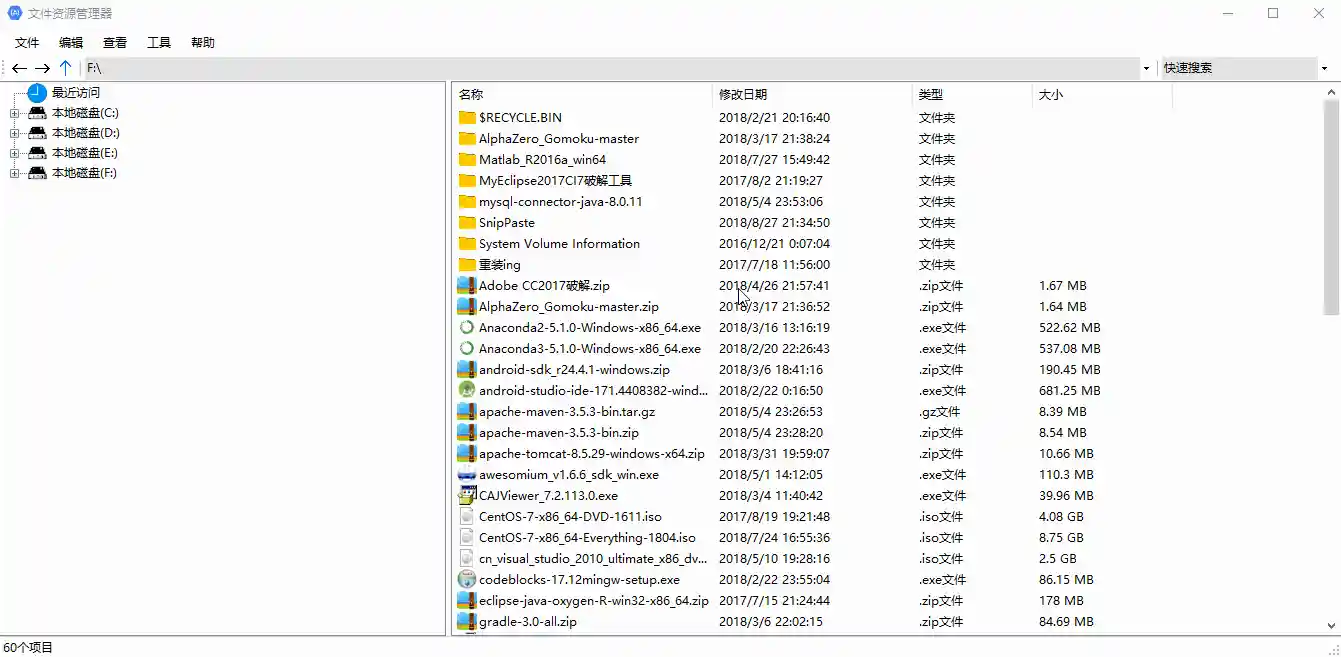Viewport: 1341px width, 657px height.
Task: Sort by the 大小 column header
Action: [1102, 95]
